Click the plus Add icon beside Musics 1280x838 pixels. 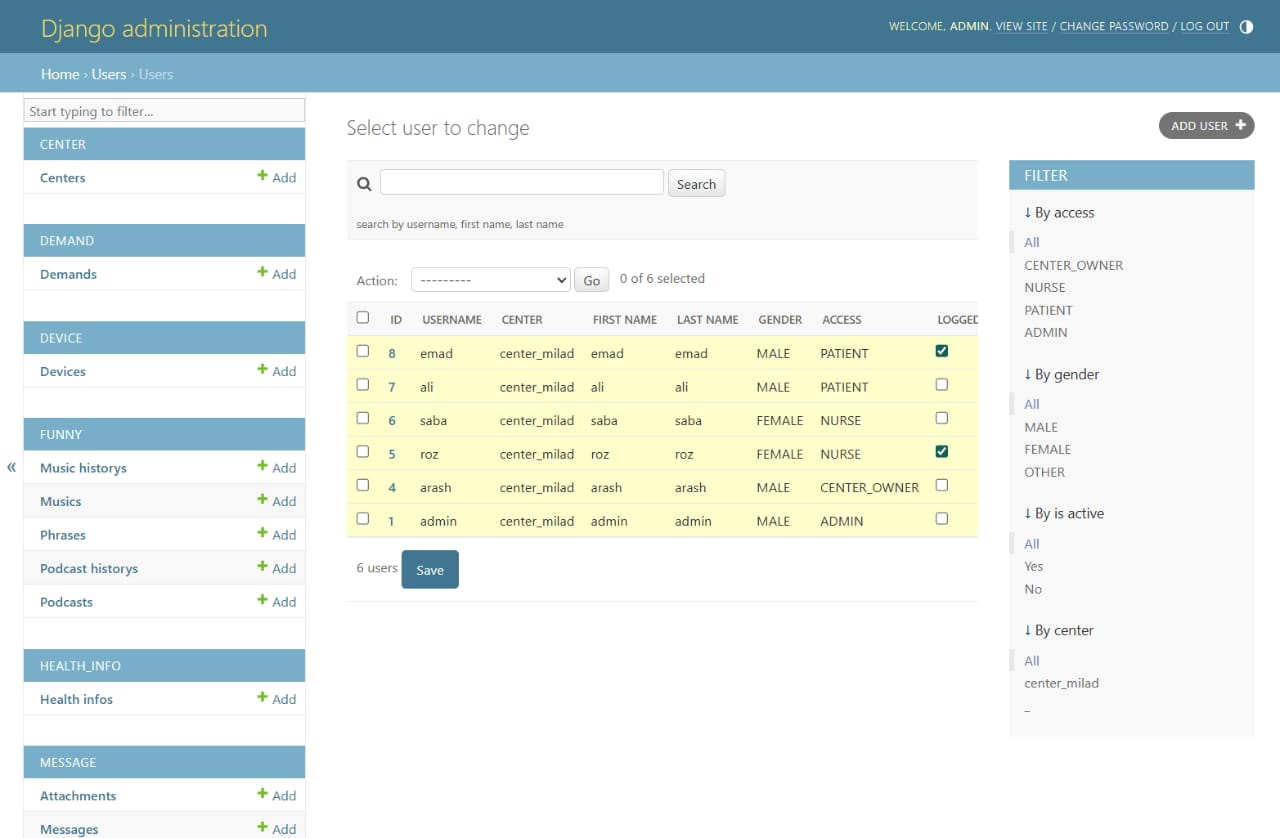point(263,500)
